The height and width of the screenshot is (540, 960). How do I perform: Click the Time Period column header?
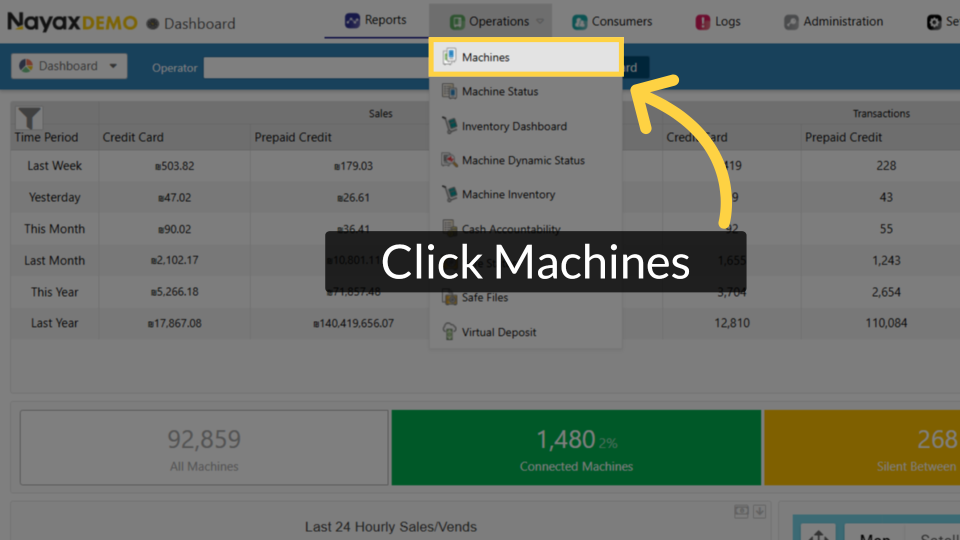tap(47, 137)
